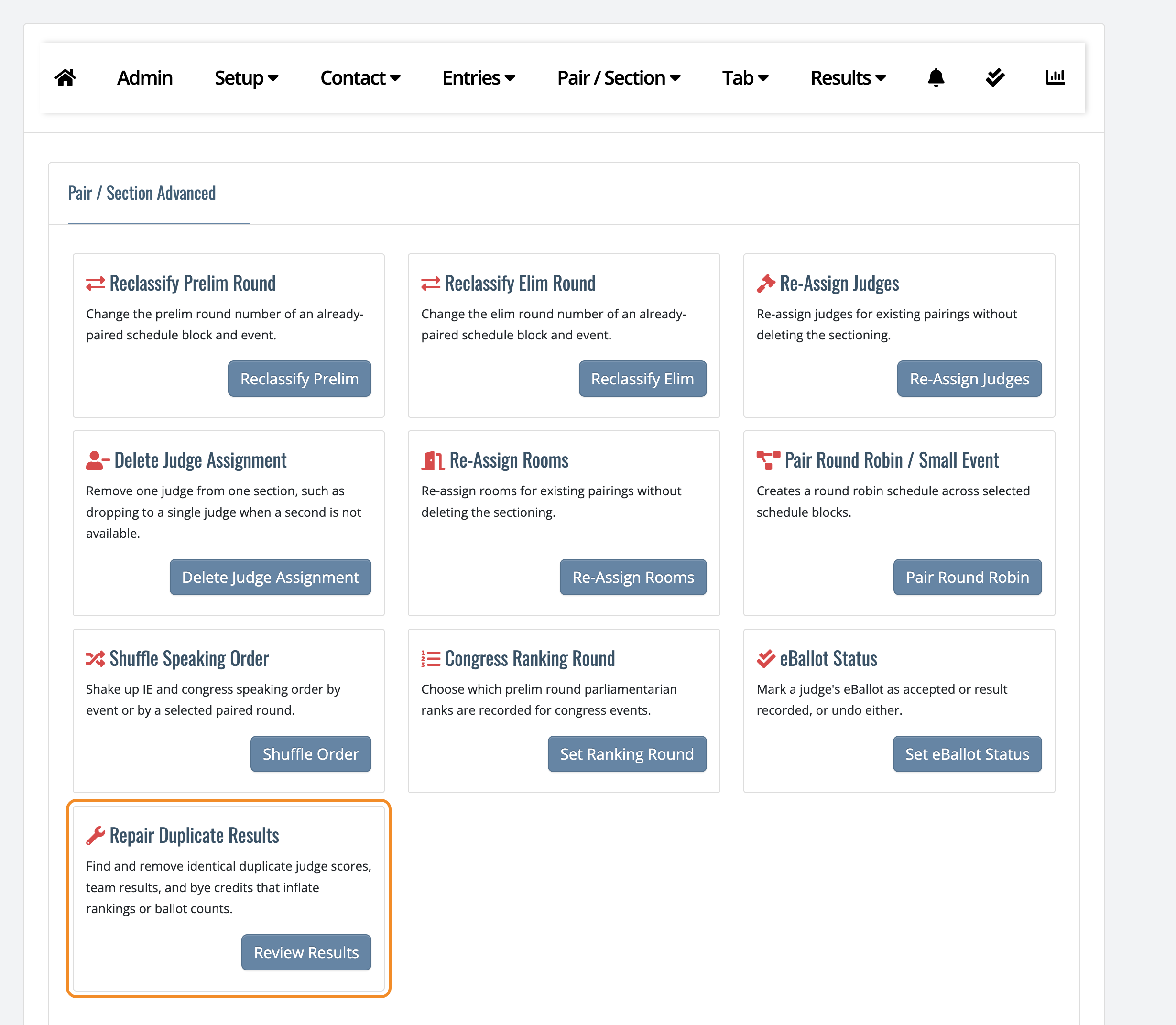Click the Delete Judge Assignment button
This screenshot has height=1025, width=1176.
pyautogui.click(x=271, y=577)
